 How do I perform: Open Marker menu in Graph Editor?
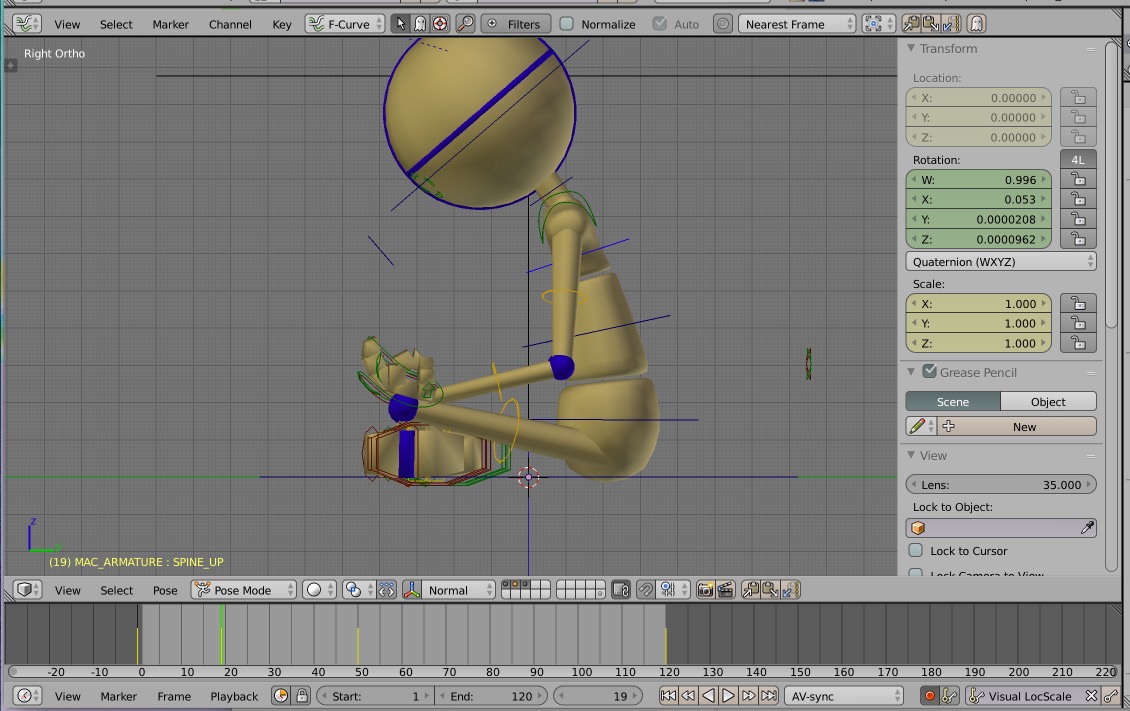(170, 24)
